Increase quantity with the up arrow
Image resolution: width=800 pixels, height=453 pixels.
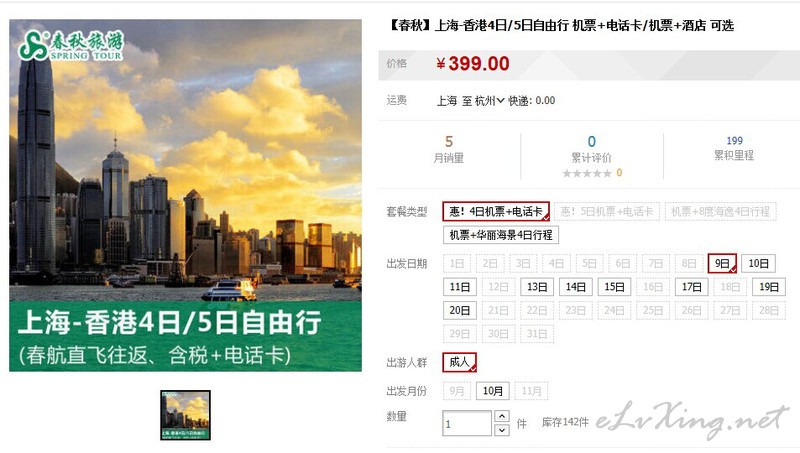coord(502,416)
